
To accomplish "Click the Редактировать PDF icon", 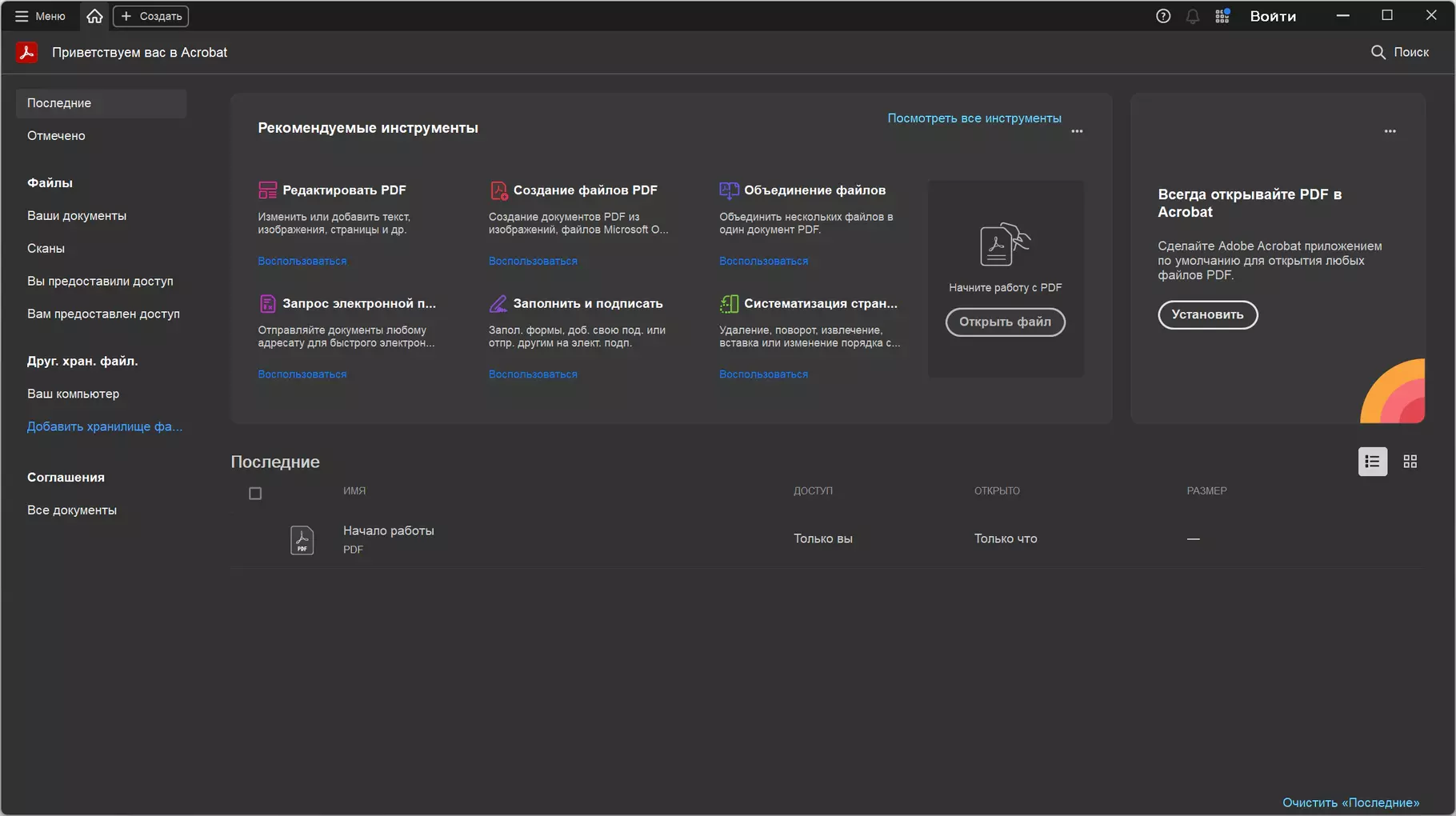I will [267, 190].
